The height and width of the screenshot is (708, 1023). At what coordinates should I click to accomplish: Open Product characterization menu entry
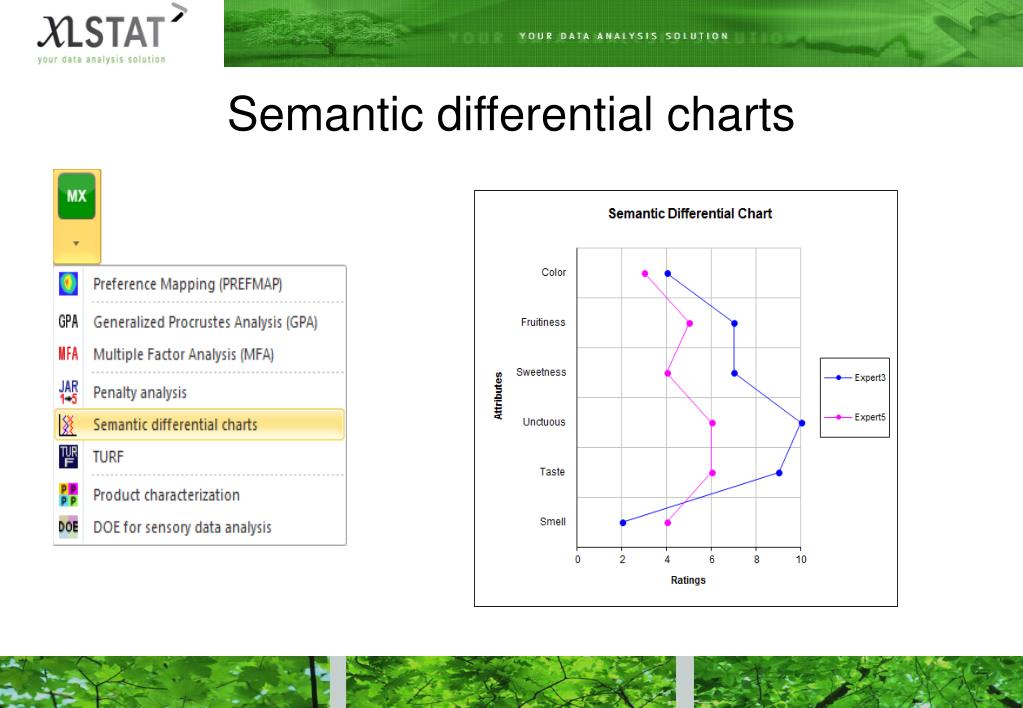[x=200, y=495]
